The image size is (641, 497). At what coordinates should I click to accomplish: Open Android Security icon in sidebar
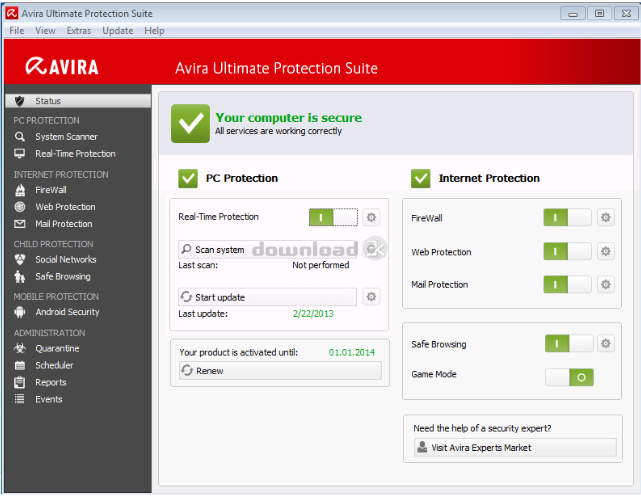click(x=19, y=312)
